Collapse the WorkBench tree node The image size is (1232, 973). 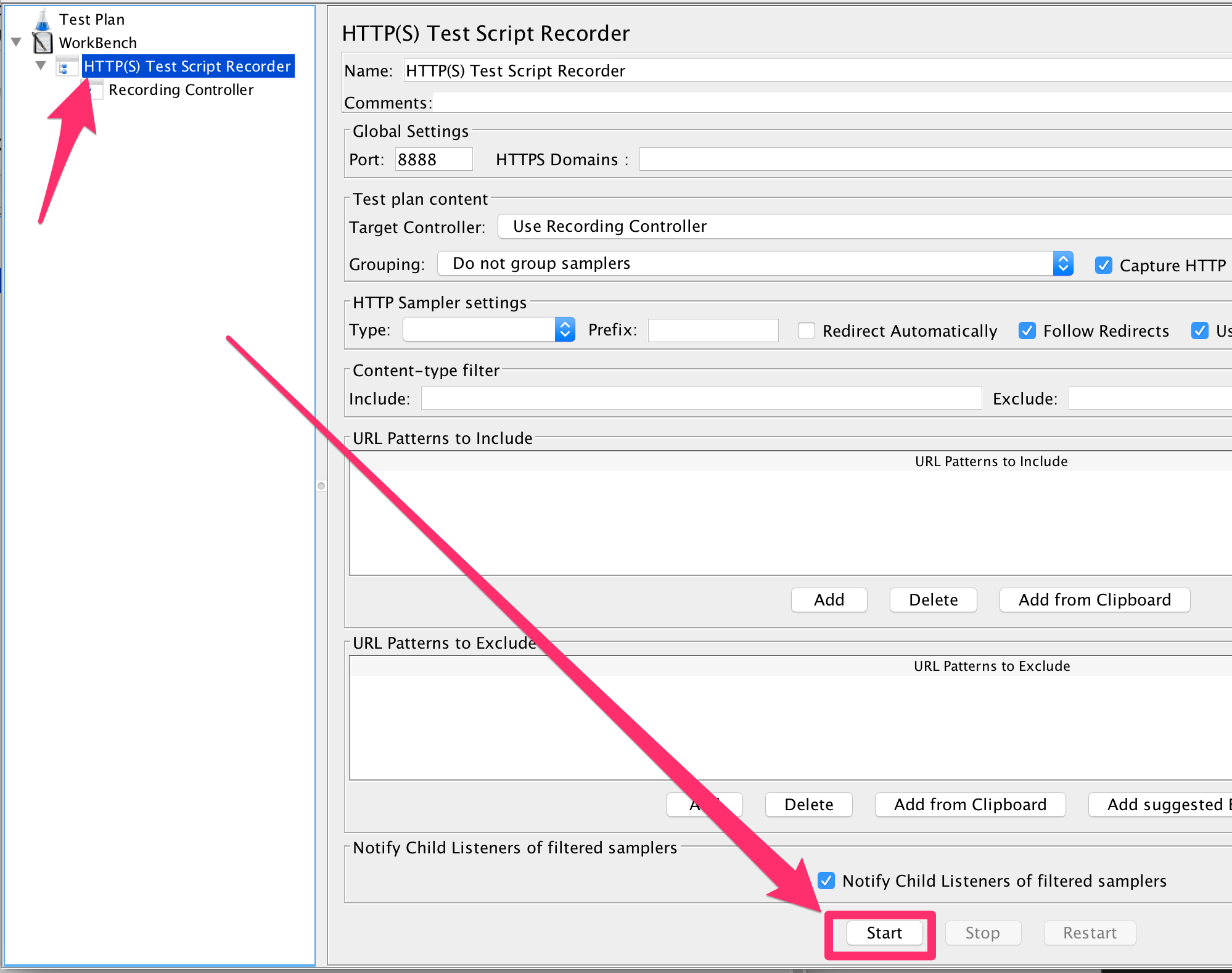(17, 43)
